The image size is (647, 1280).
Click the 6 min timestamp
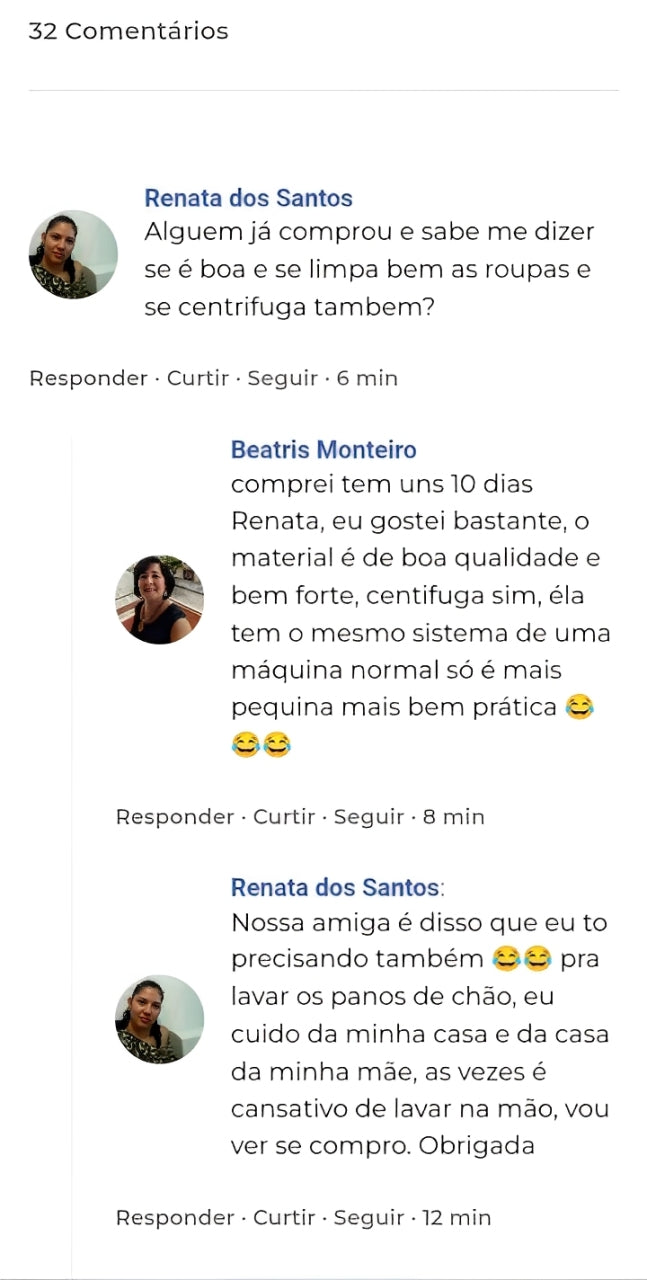[367, 378]
